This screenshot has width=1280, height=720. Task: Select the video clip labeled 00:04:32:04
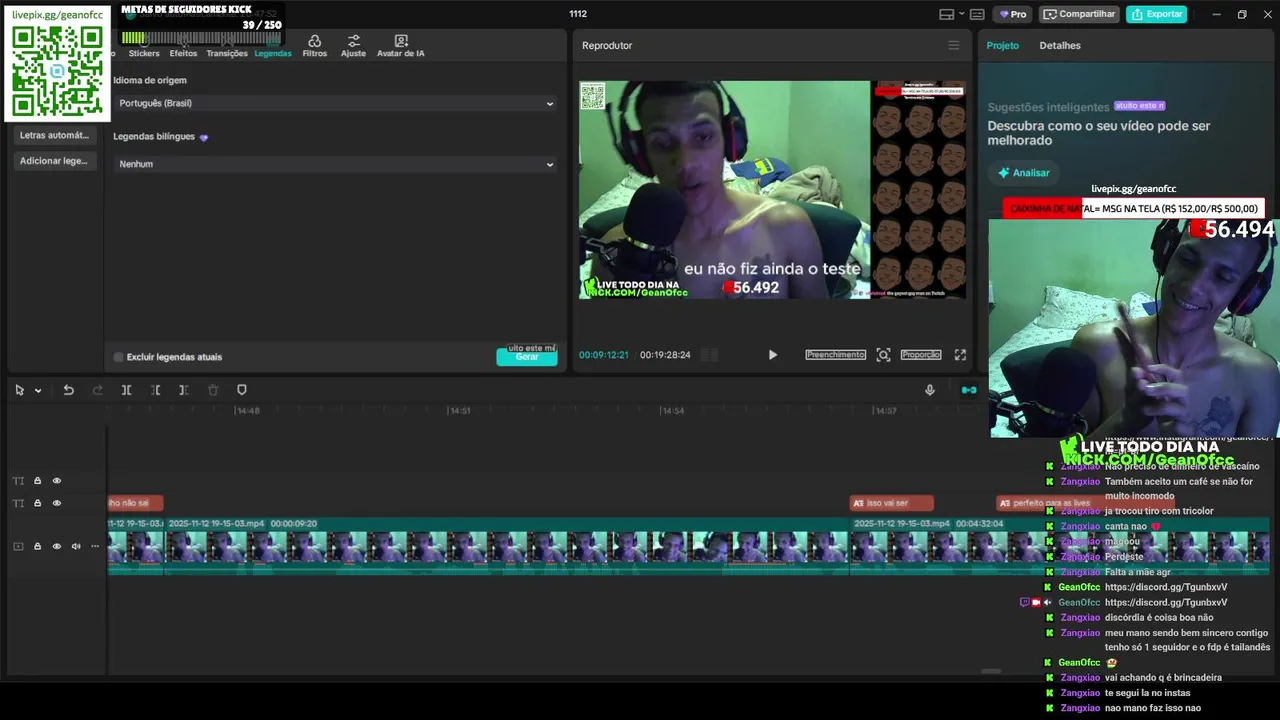pos(1059,546)
